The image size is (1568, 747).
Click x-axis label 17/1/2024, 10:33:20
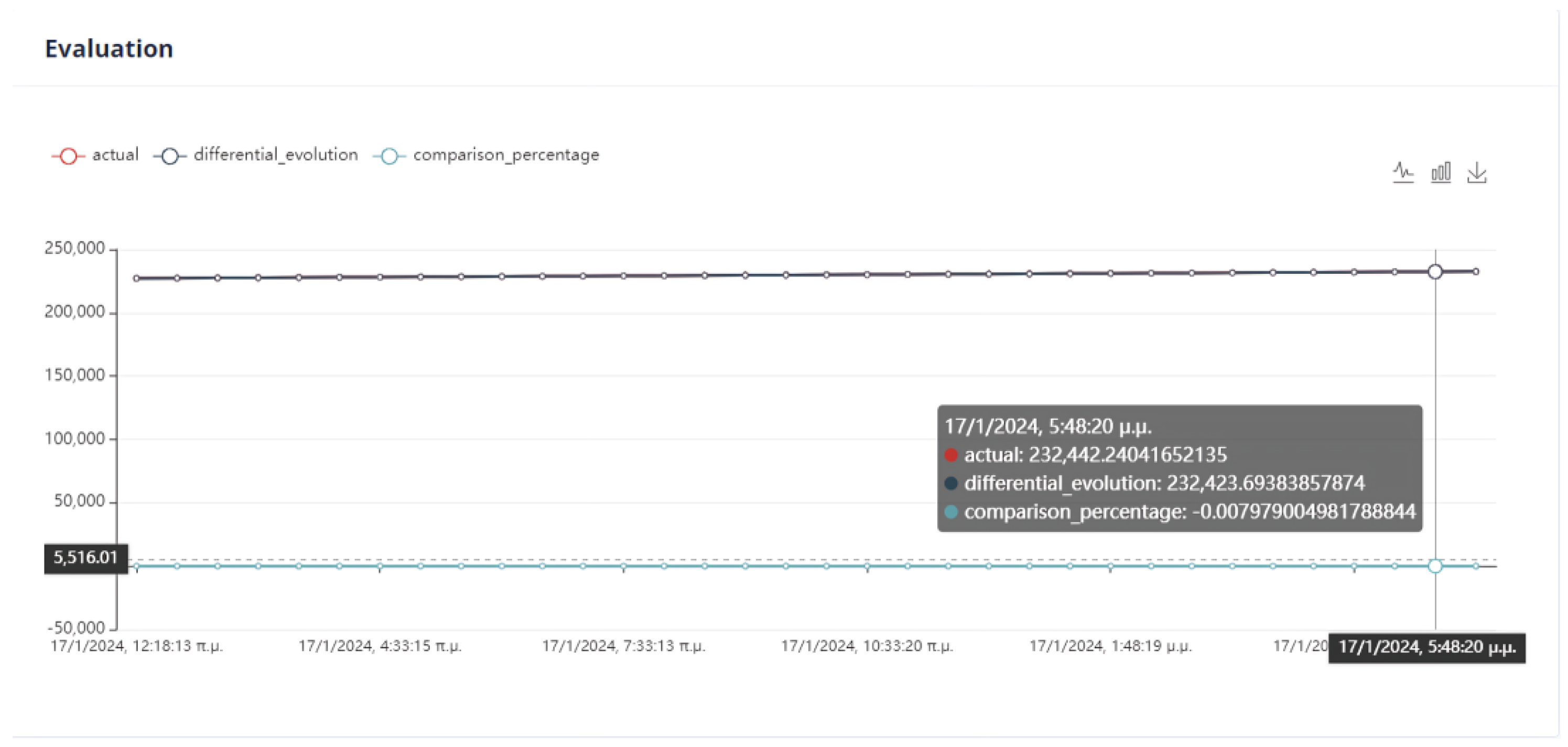point(867,646)
